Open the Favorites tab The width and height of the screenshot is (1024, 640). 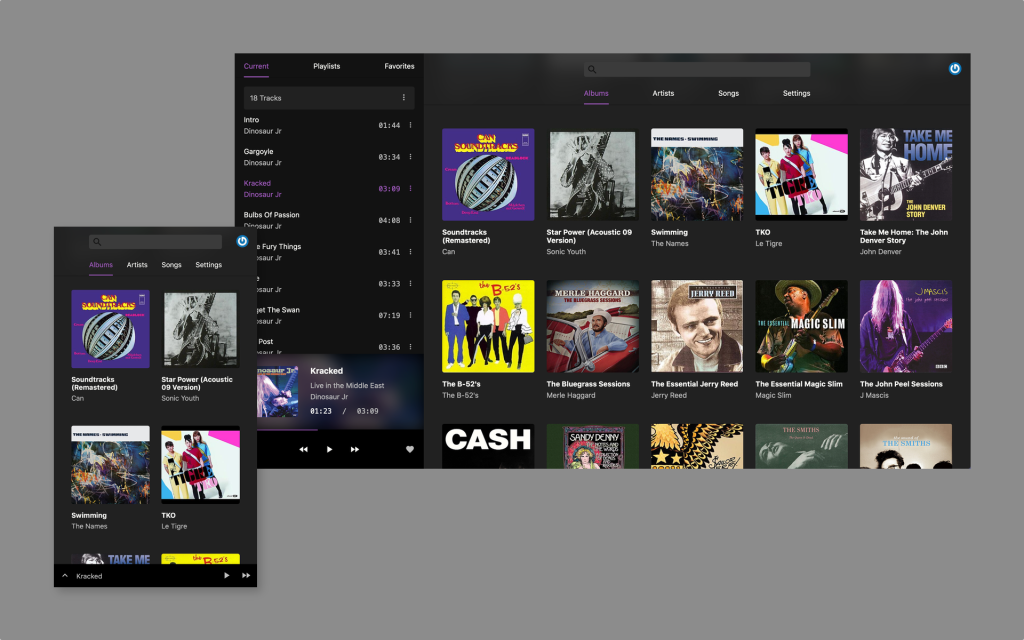click(x=399, y=67)
